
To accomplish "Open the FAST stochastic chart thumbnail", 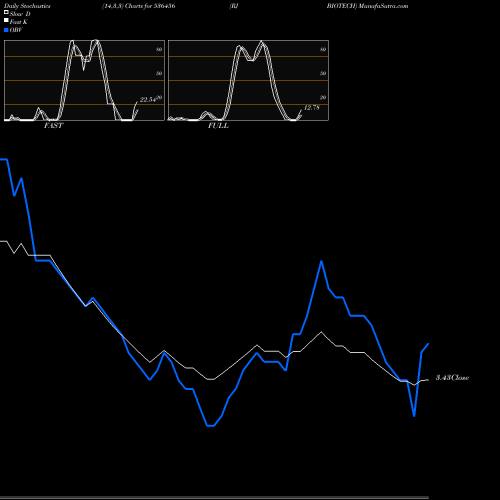I will [x=84, y=80].
